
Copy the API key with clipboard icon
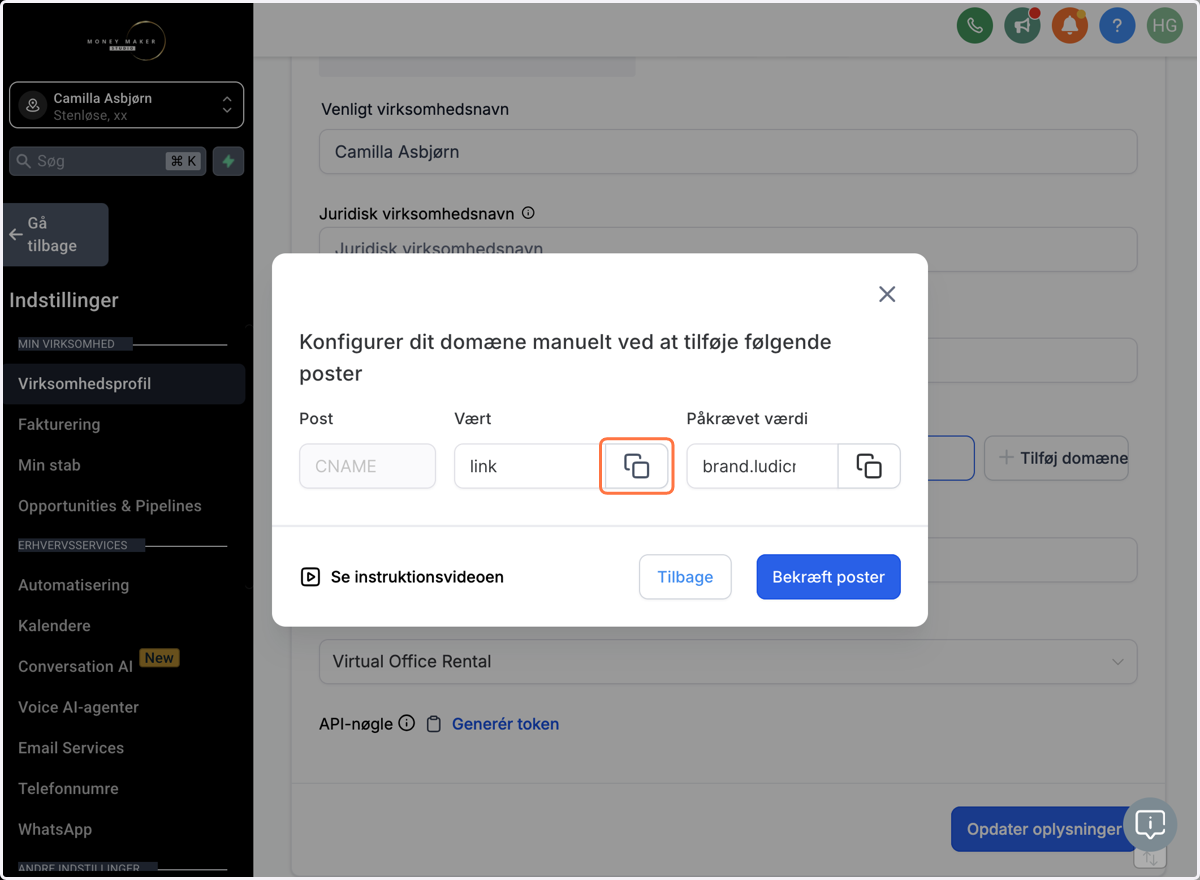[434, 724]
